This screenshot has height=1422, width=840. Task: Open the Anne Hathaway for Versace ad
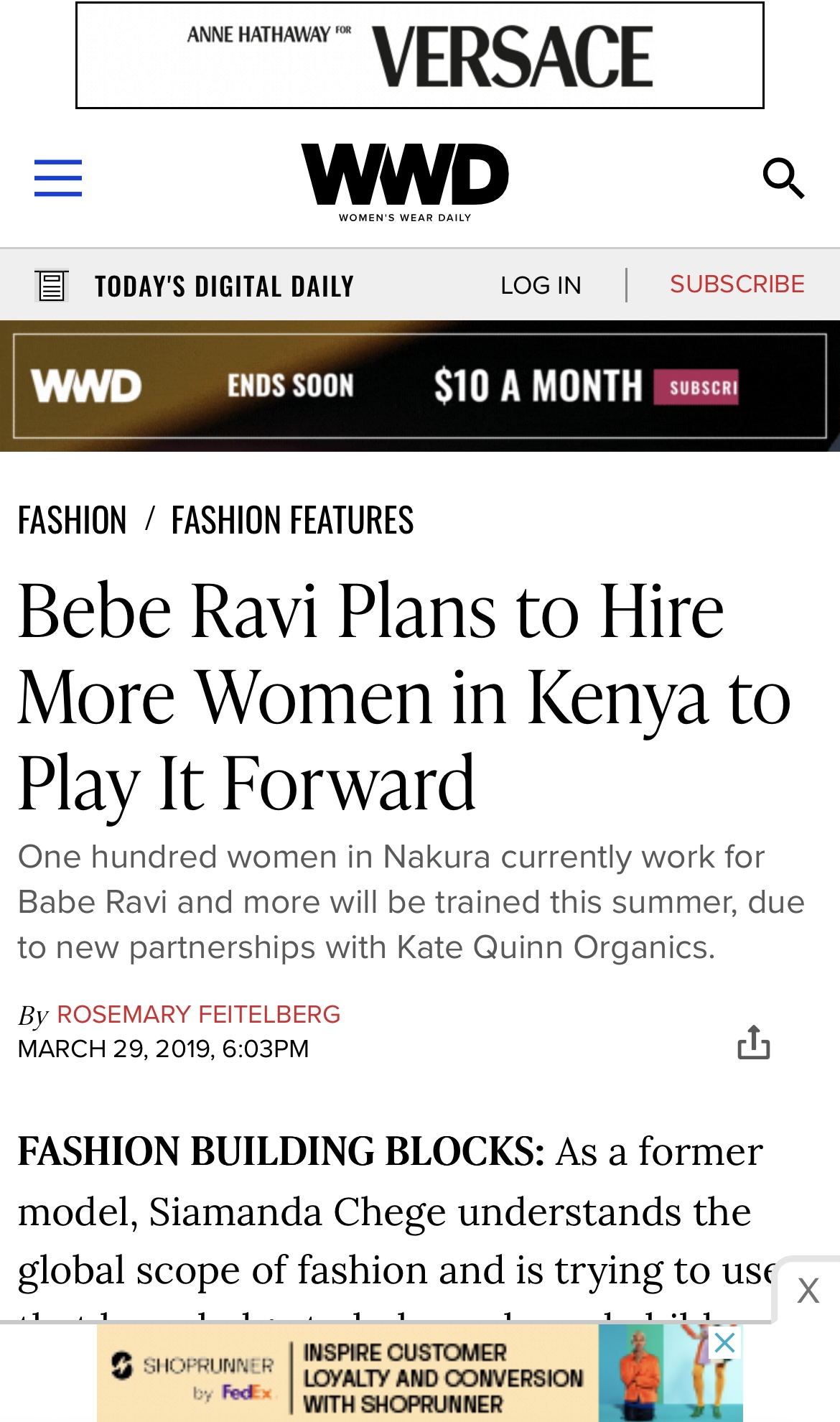pyautogui.click(x=420, y=55)
